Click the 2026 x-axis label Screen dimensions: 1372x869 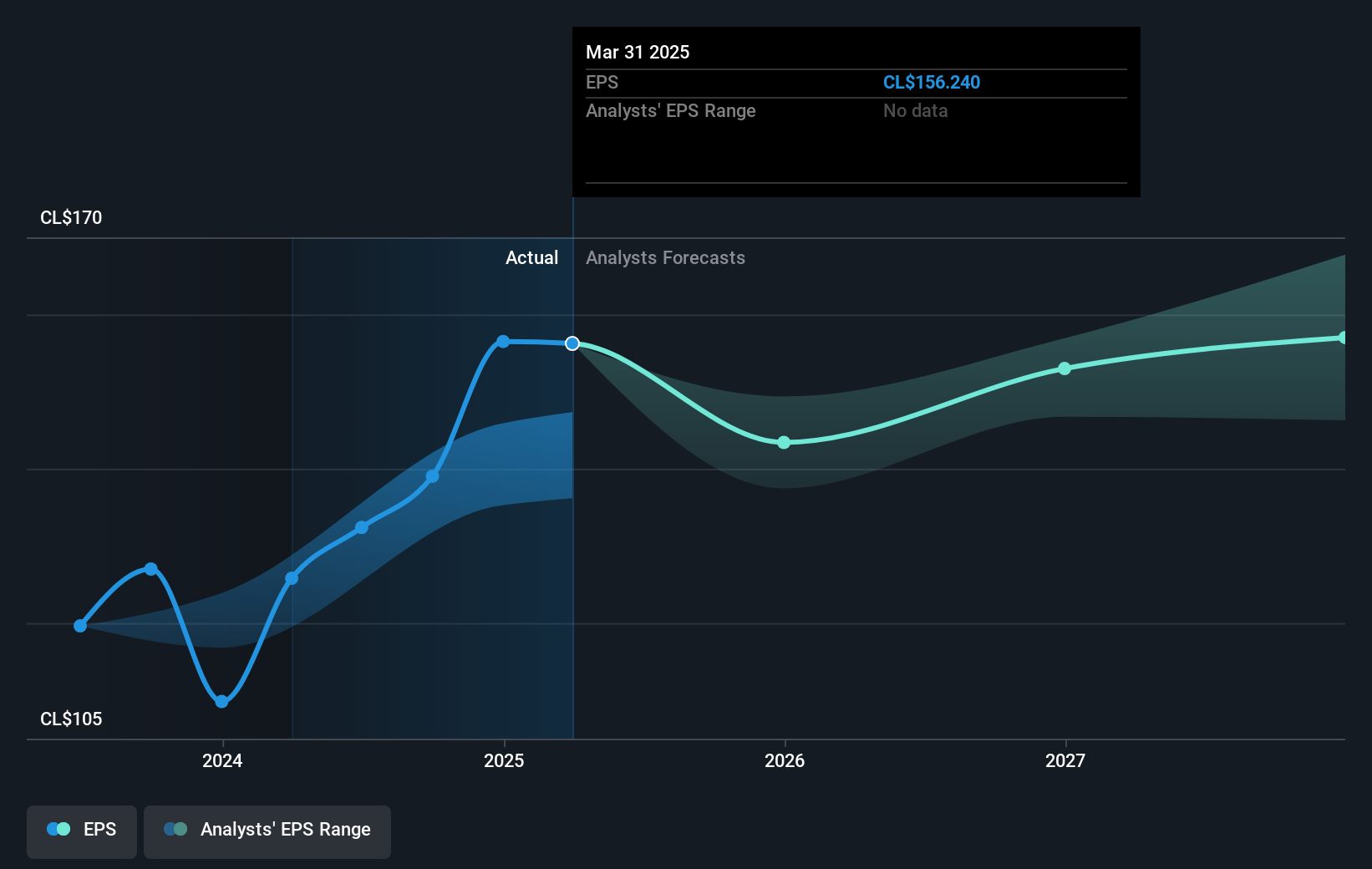785,760
